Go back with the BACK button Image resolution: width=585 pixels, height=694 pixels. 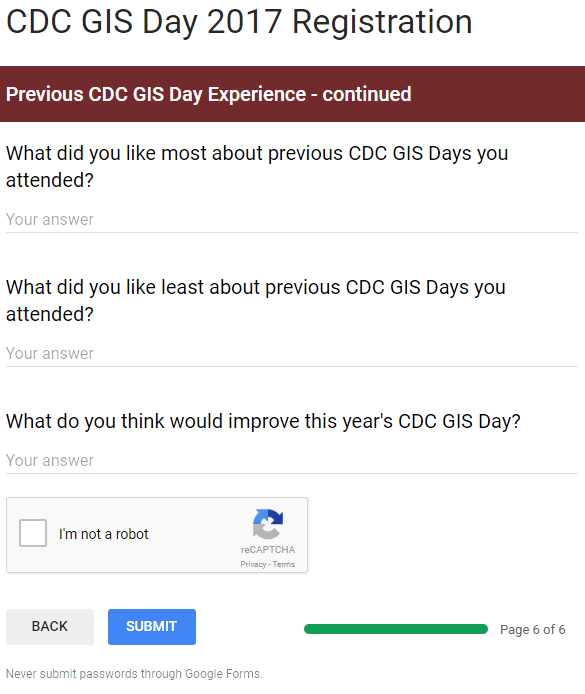pyautogui.click(x=50, y=627)
